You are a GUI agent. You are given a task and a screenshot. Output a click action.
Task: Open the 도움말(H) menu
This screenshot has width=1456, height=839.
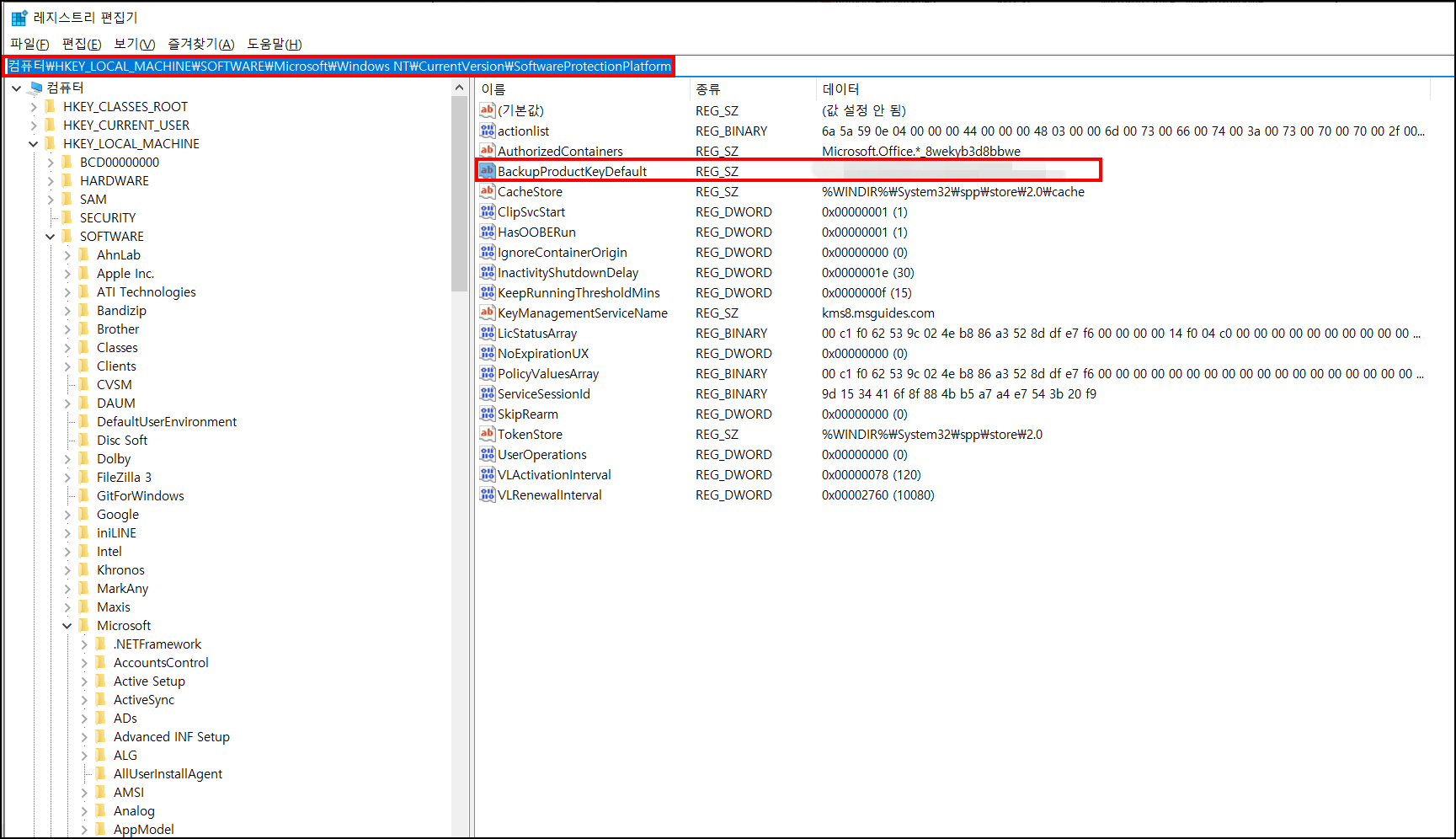275,44
